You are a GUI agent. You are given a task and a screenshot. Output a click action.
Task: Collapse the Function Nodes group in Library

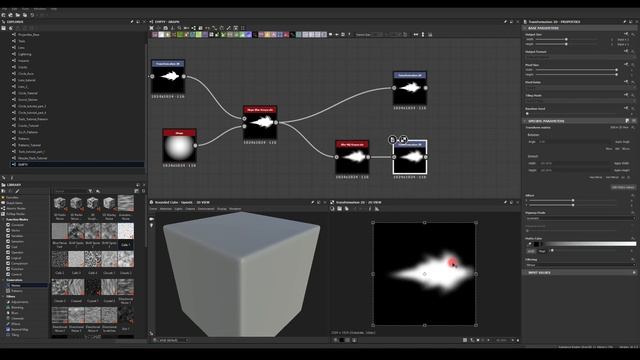[x=3, y=219]
